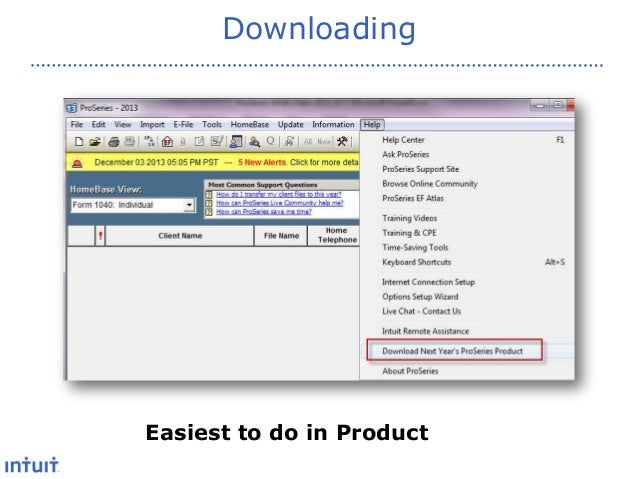Click the red exclamation column header
This screenshot has width=638, height=479.
[x=100, y=236]
